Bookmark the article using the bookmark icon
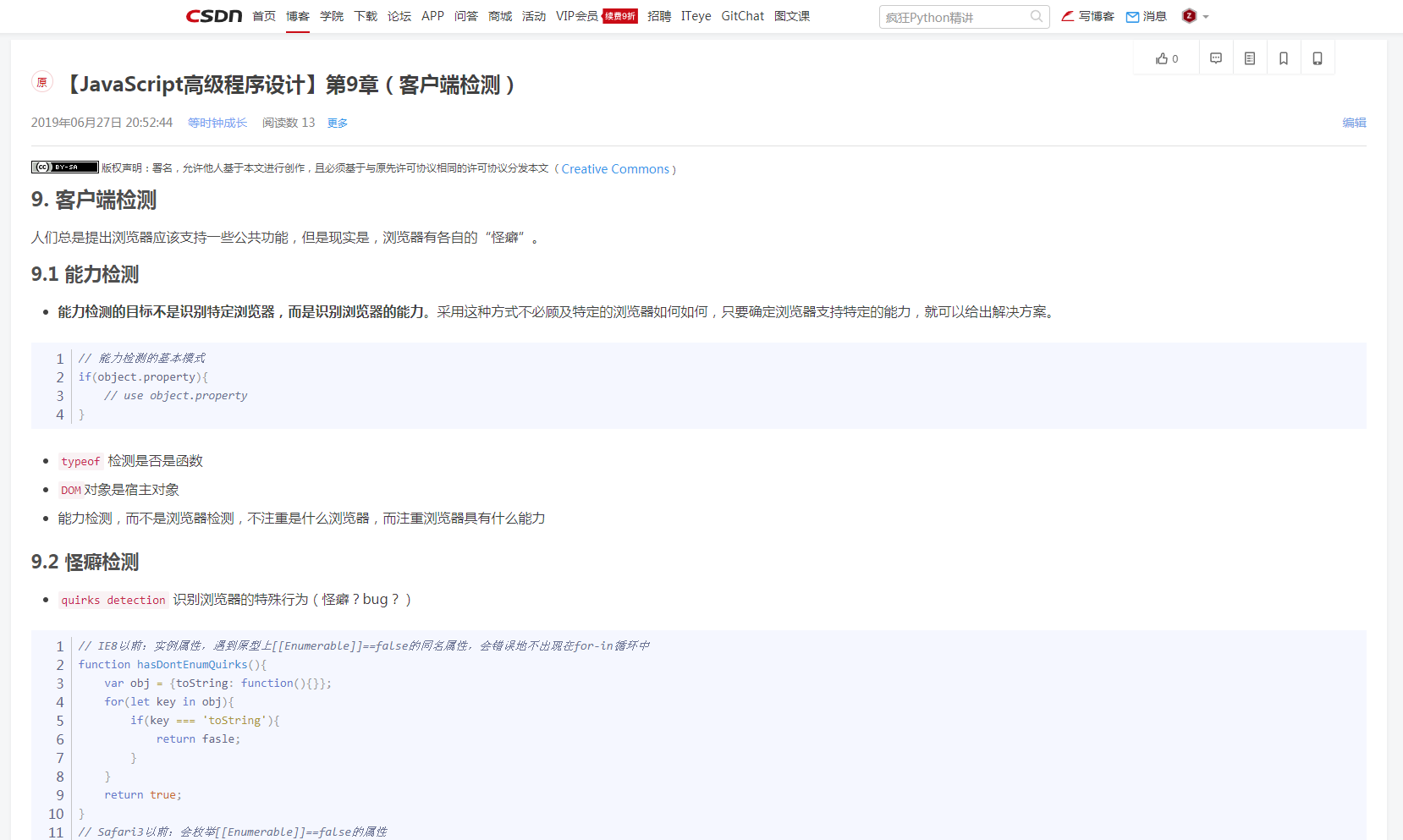 coord(1283,58)
